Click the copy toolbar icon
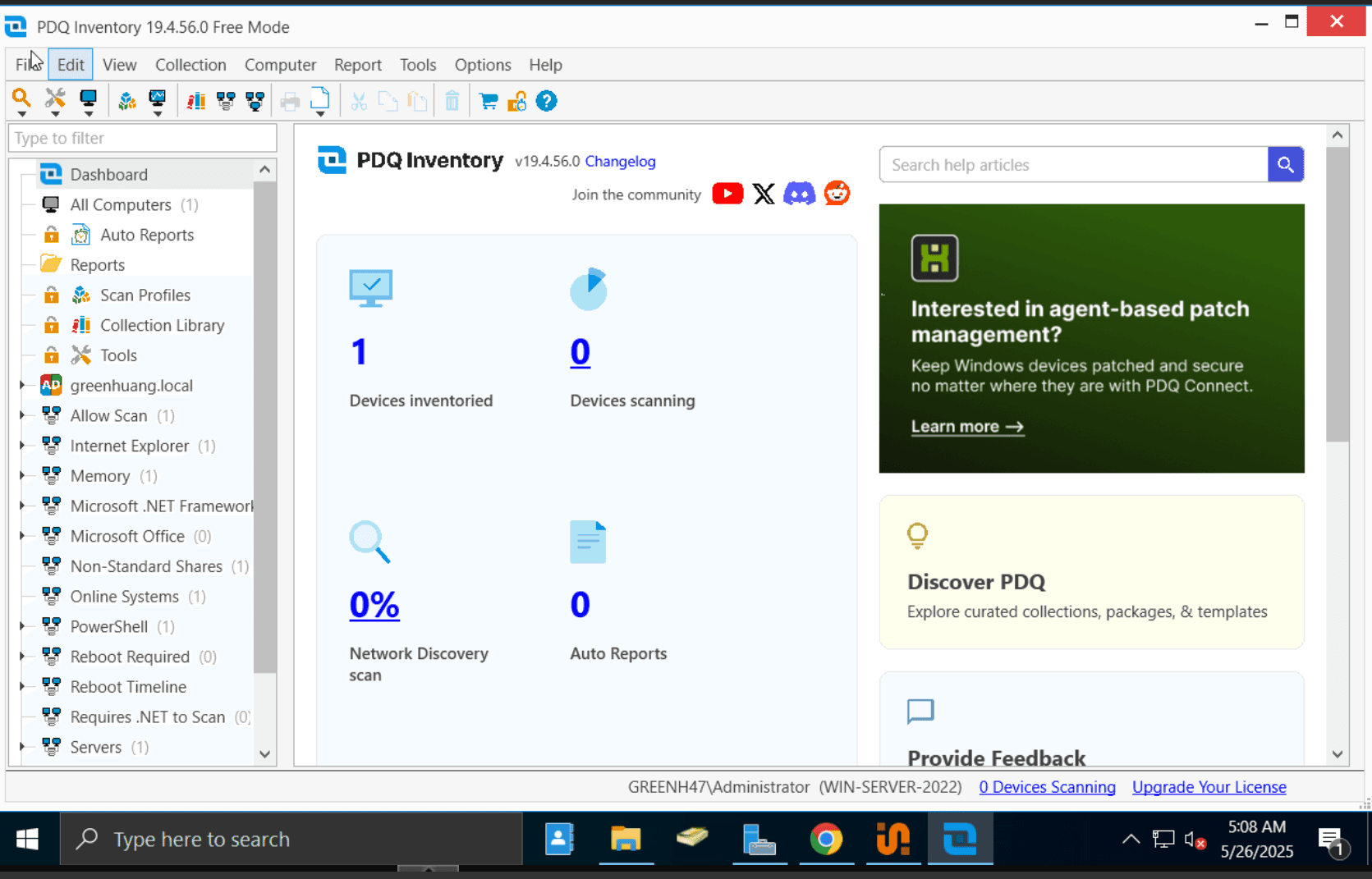1372x879 pixels. coord(388,101)
